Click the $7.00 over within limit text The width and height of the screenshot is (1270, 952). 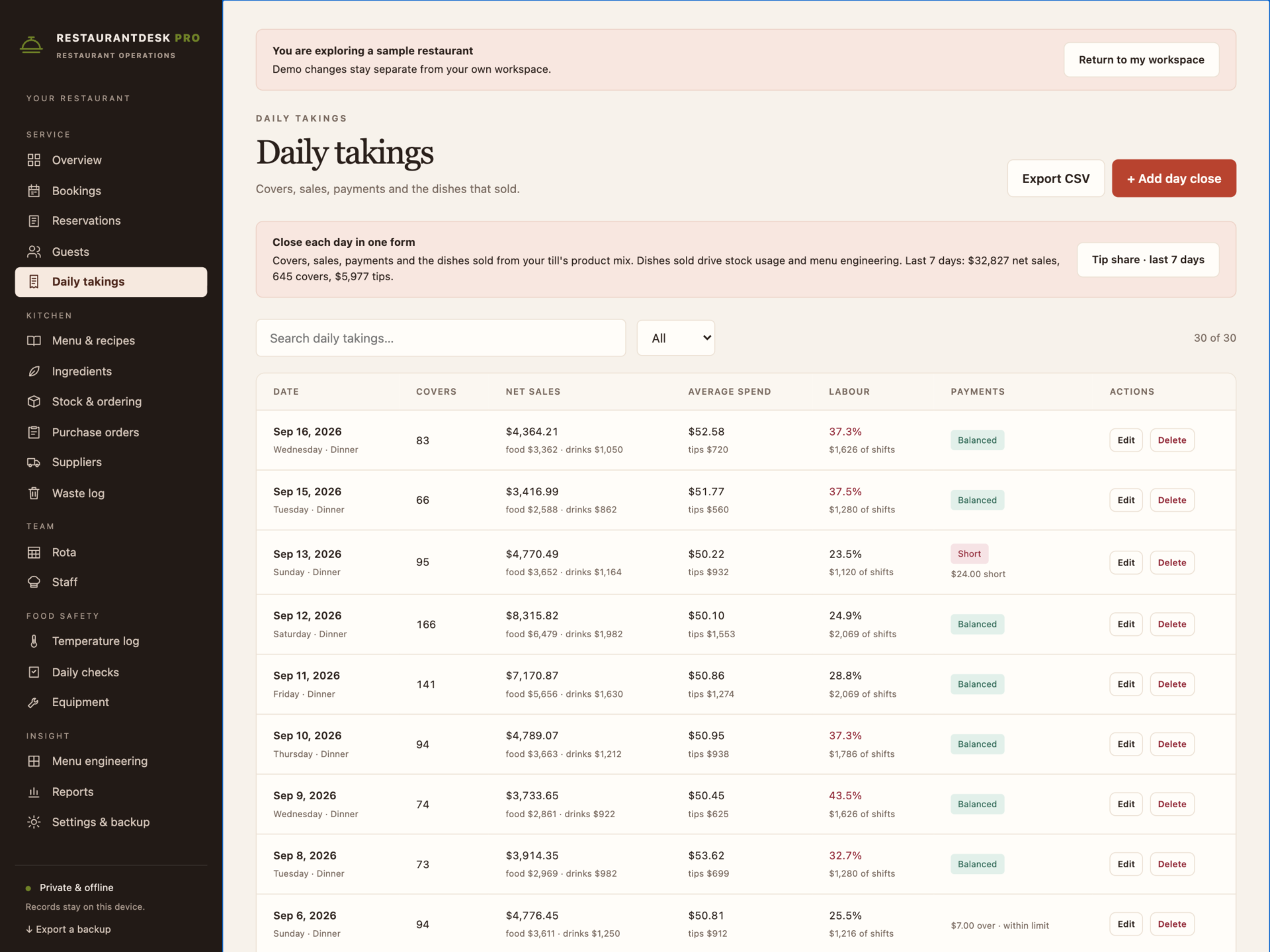click(999, 926)
